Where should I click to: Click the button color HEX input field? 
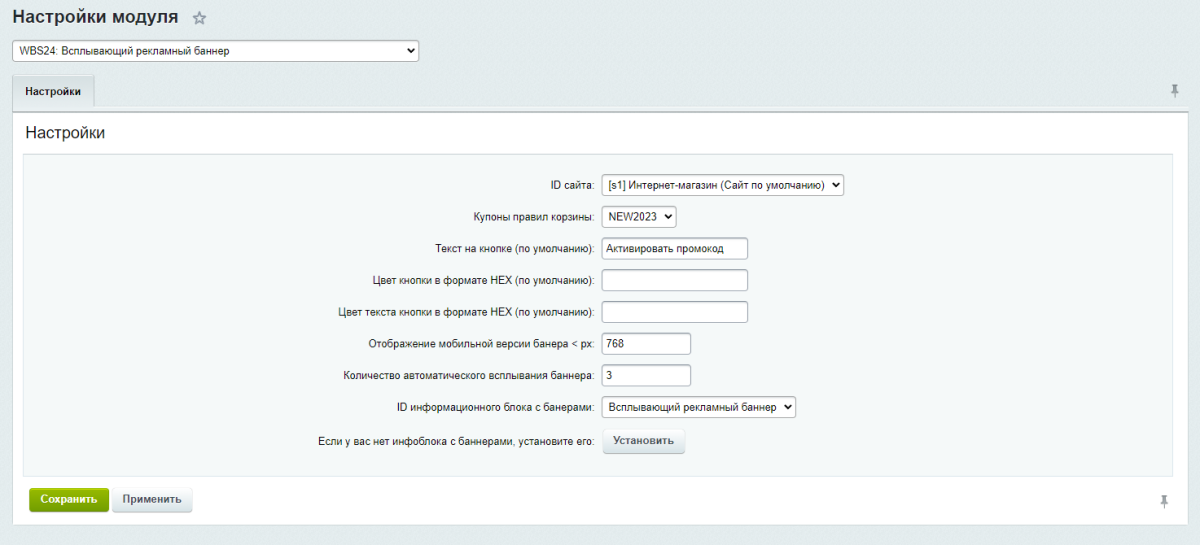click(674, 280)
